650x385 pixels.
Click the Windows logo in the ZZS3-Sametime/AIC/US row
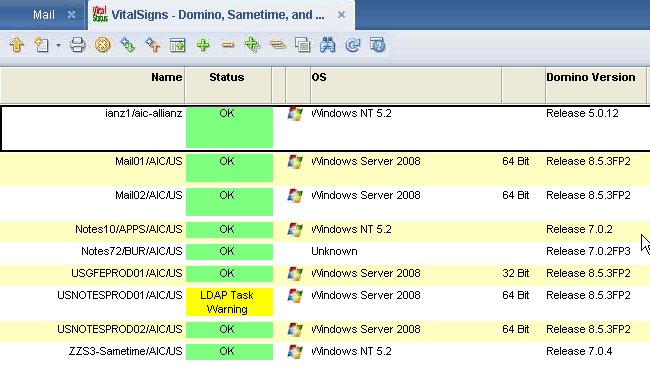(295, 351)
